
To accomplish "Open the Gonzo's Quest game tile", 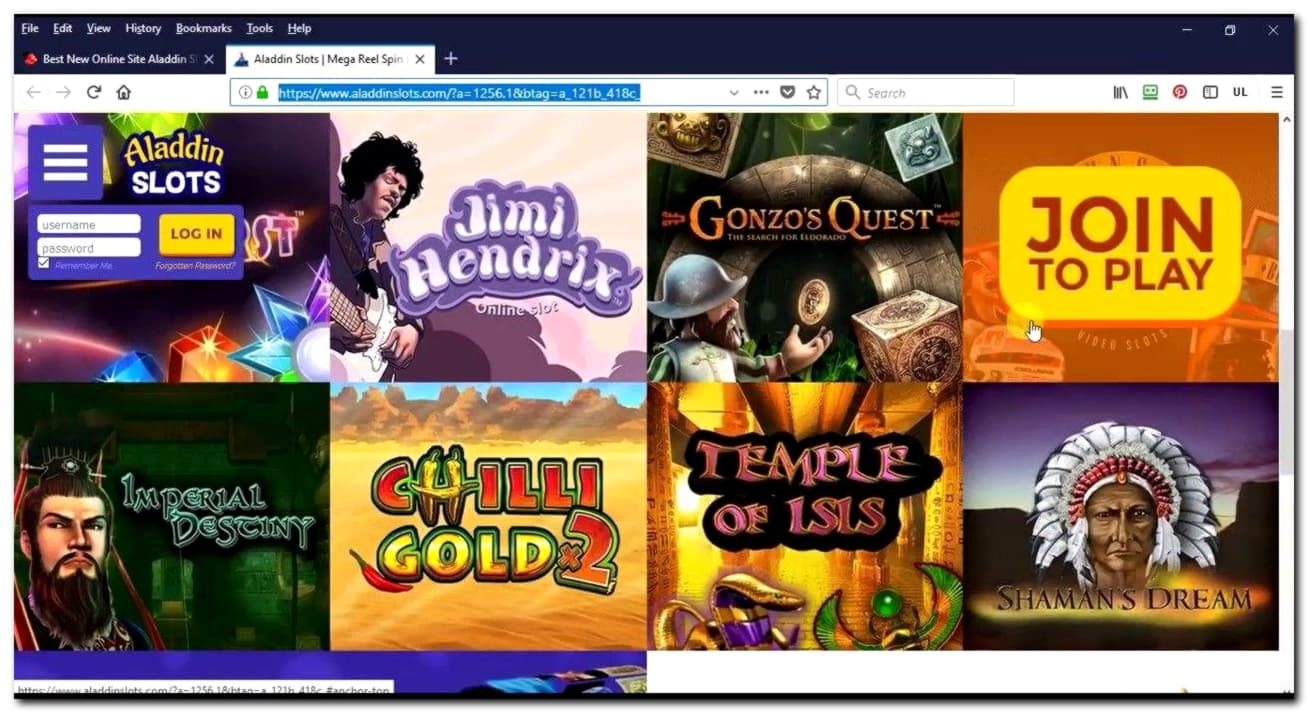I will pos(804,247).
